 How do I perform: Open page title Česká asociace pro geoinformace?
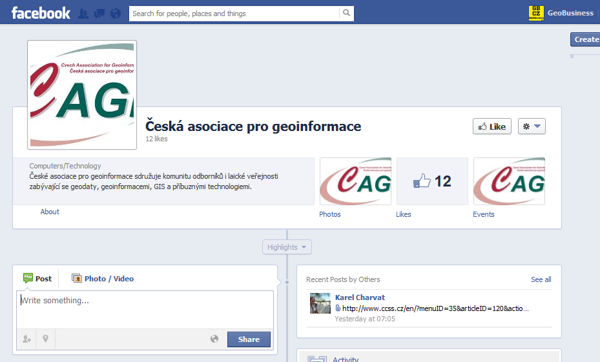(253, 126)
